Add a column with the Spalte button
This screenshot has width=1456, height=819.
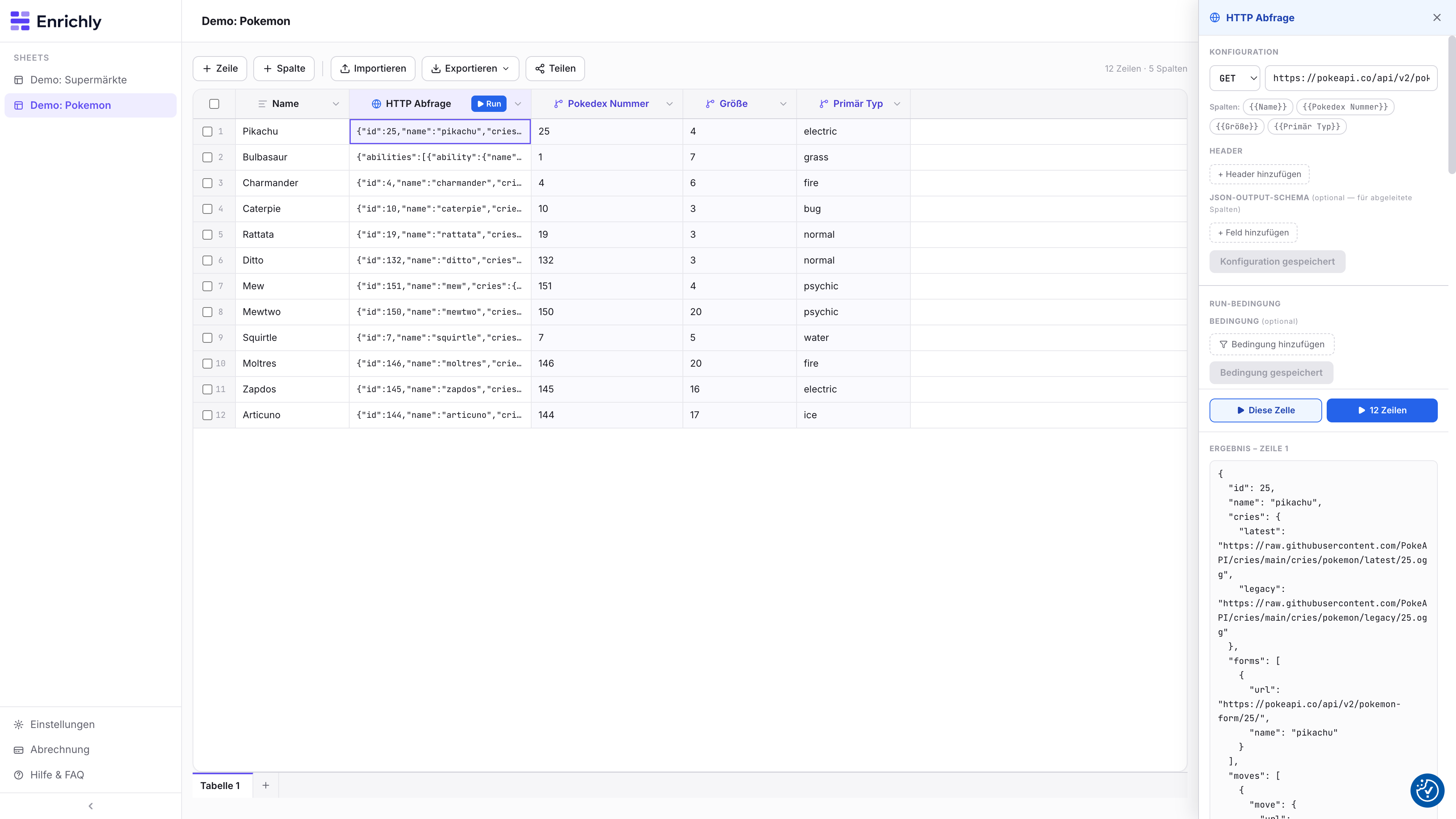[x=284, y=68]
